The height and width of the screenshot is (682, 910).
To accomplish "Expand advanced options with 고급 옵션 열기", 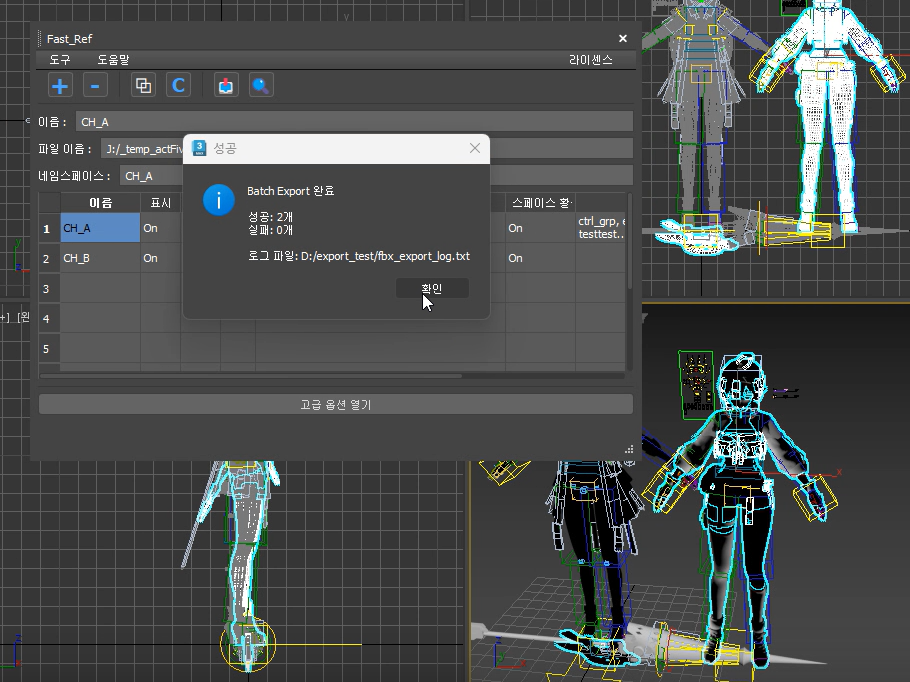I will pos(335,405).
